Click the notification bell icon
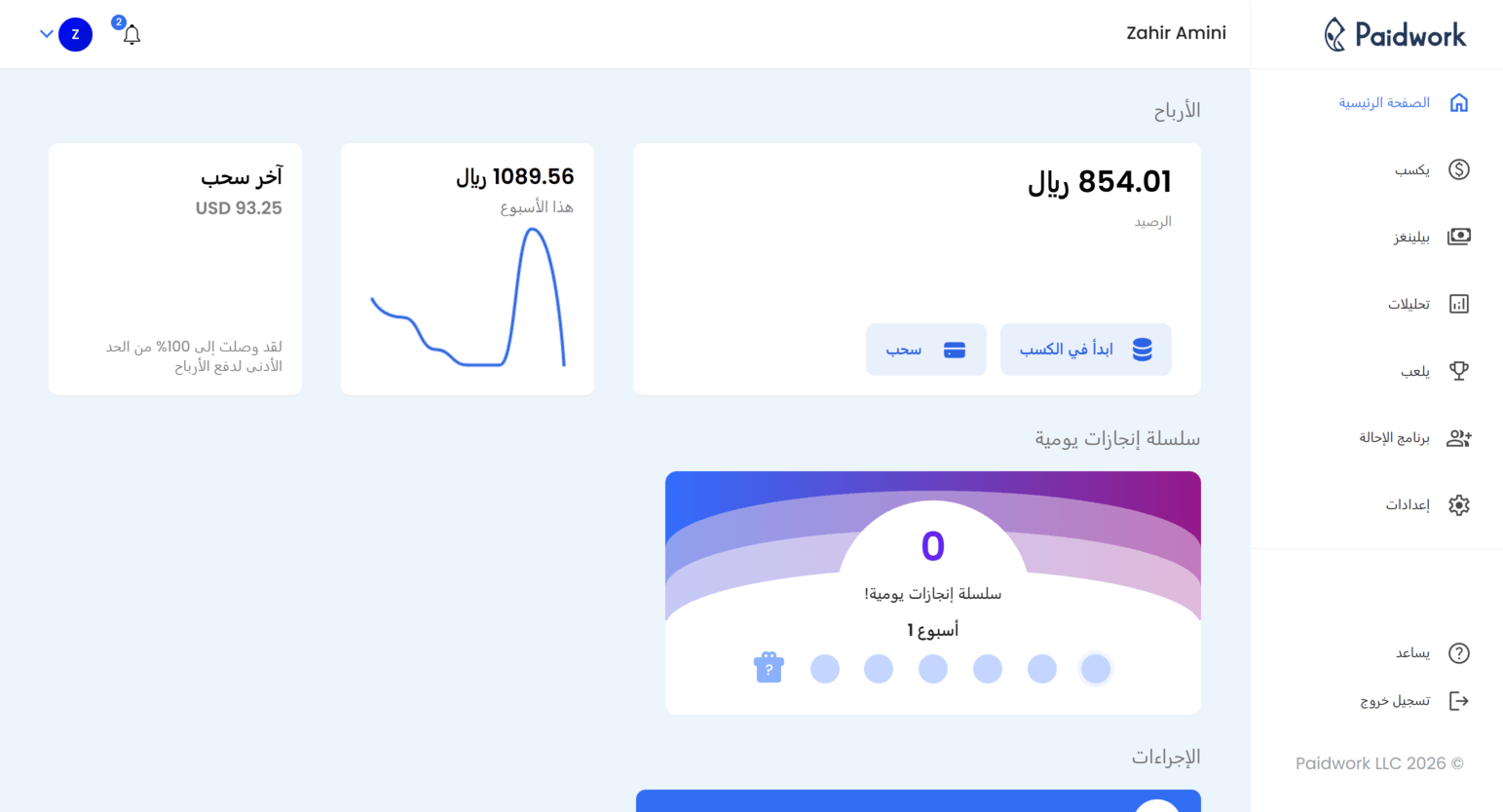 (x=132, y=35)
